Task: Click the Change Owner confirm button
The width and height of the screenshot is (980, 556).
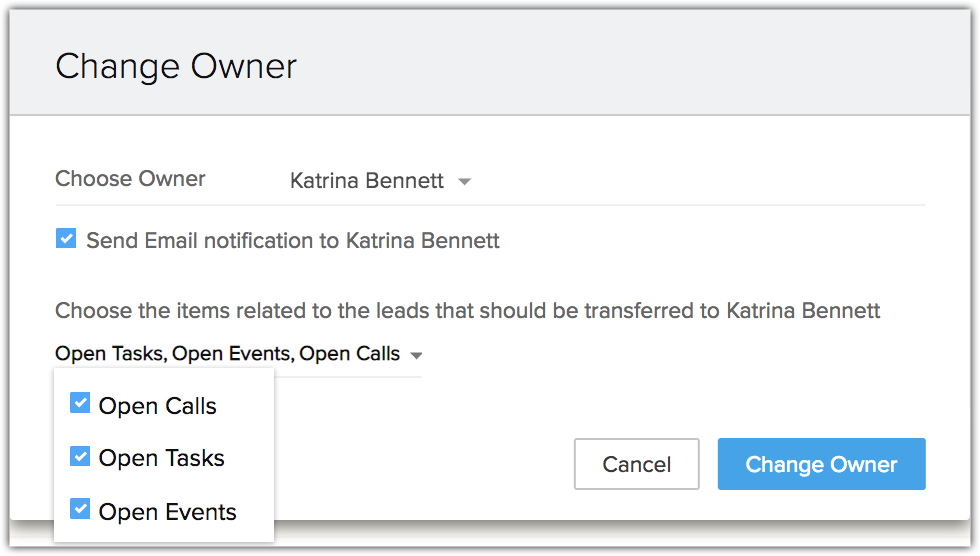Action: point(821,464)
